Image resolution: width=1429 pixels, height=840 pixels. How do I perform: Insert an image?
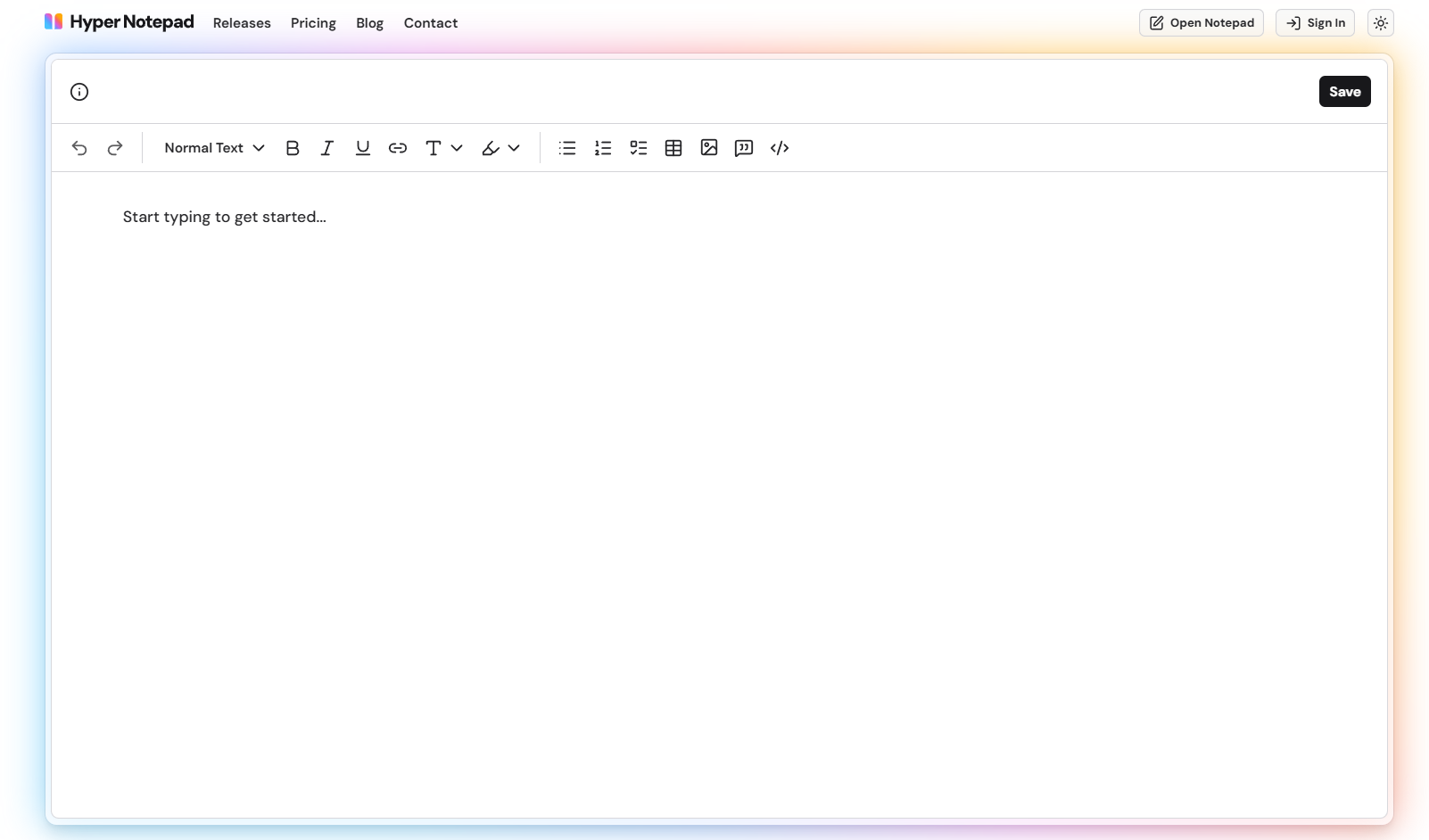coord(709,148)
